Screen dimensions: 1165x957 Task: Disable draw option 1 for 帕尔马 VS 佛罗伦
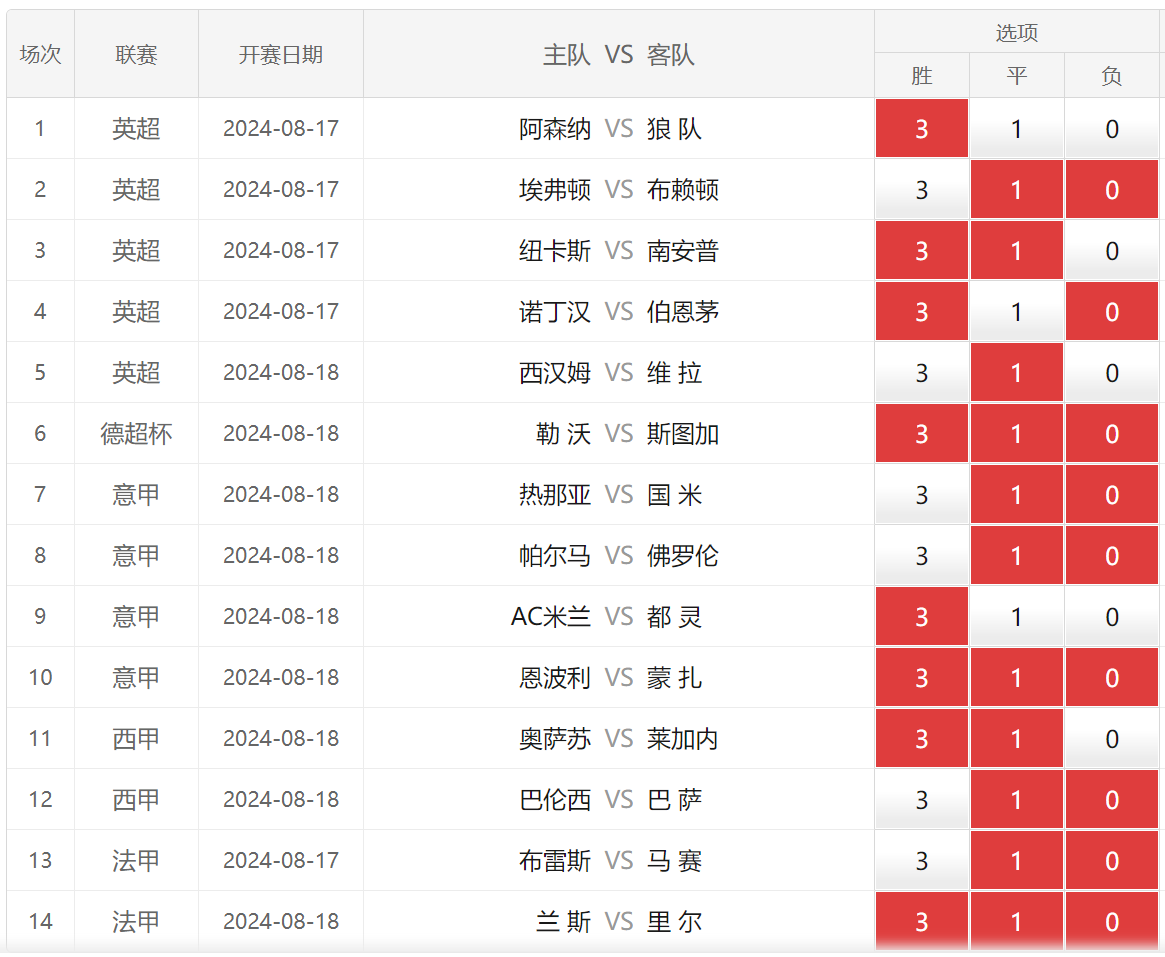[1016, 555]
